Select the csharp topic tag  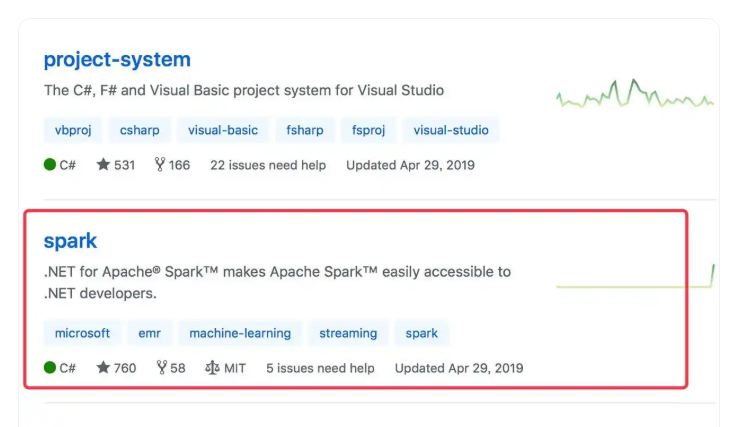[x=139, y=130]
